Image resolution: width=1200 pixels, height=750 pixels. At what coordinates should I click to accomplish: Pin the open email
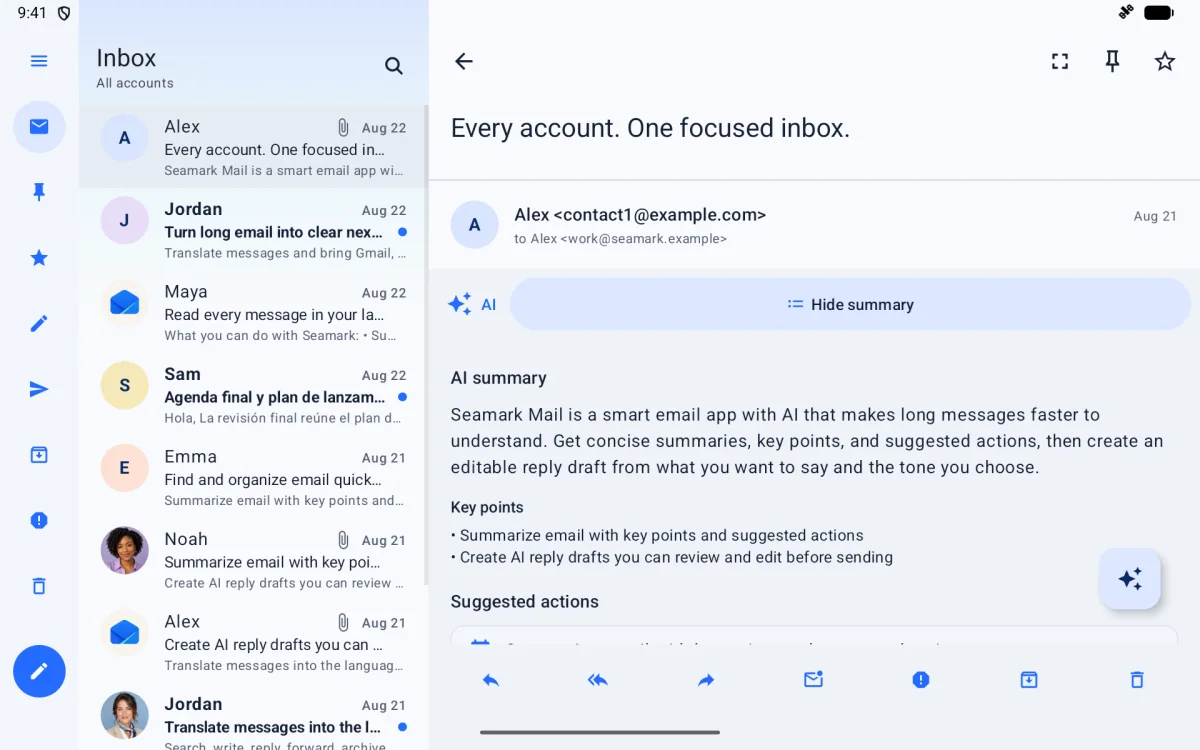[1112, 61]
